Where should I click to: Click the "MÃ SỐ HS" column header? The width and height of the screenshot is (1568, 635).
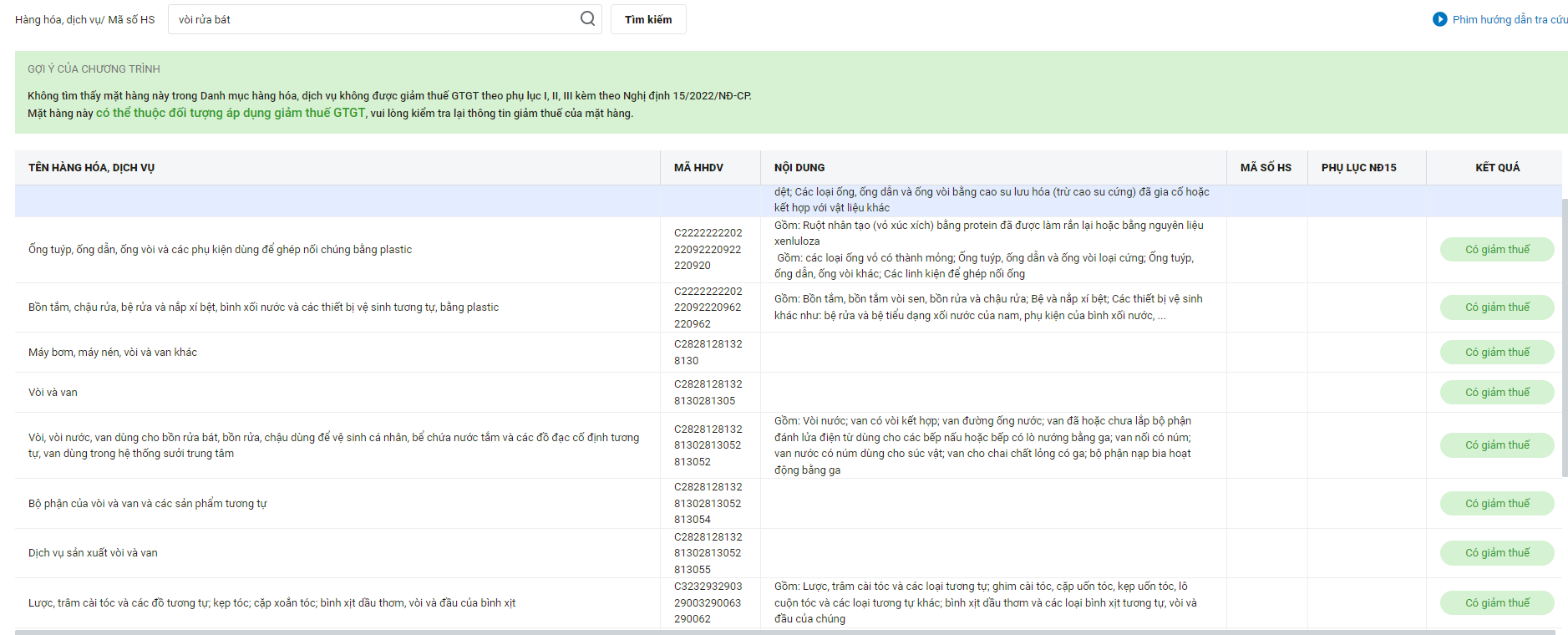point(1266,168)
